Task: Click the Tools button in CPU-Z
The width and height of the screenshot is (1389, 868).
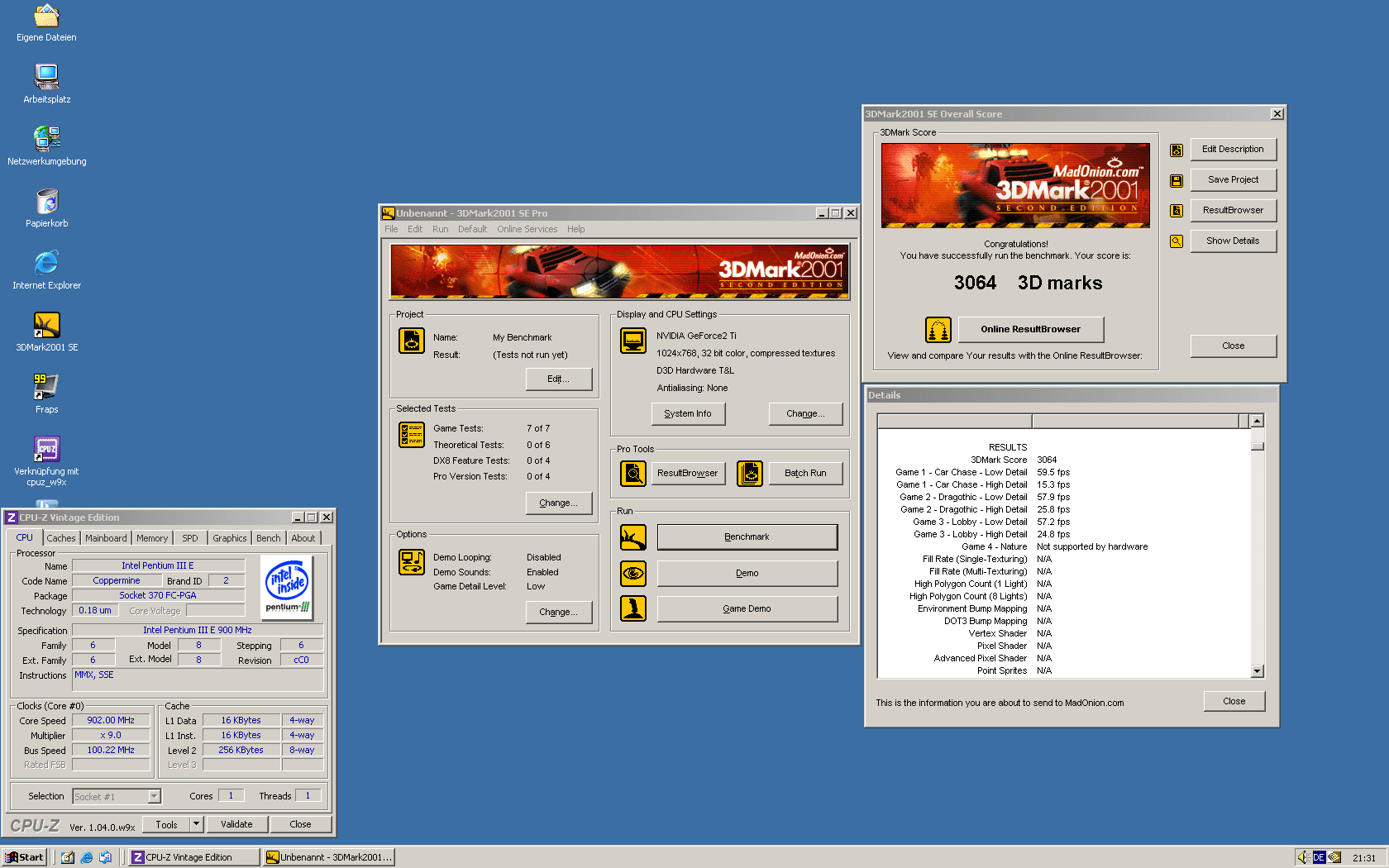Action: click(x=167, y=824)
